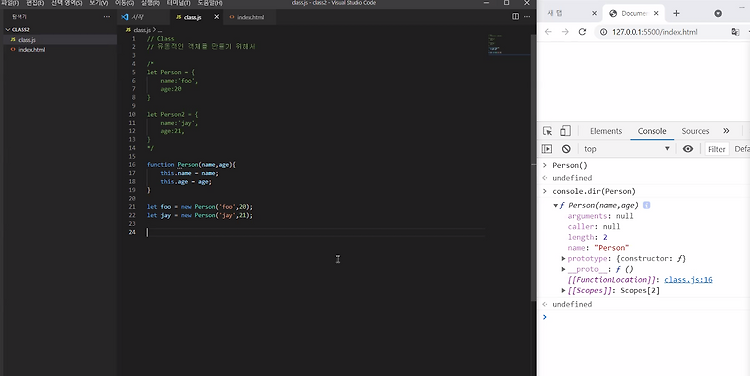Toggle the device toolbar in DevTools
750x376 pixels.
pyautogui.click(x=565, y=131)
